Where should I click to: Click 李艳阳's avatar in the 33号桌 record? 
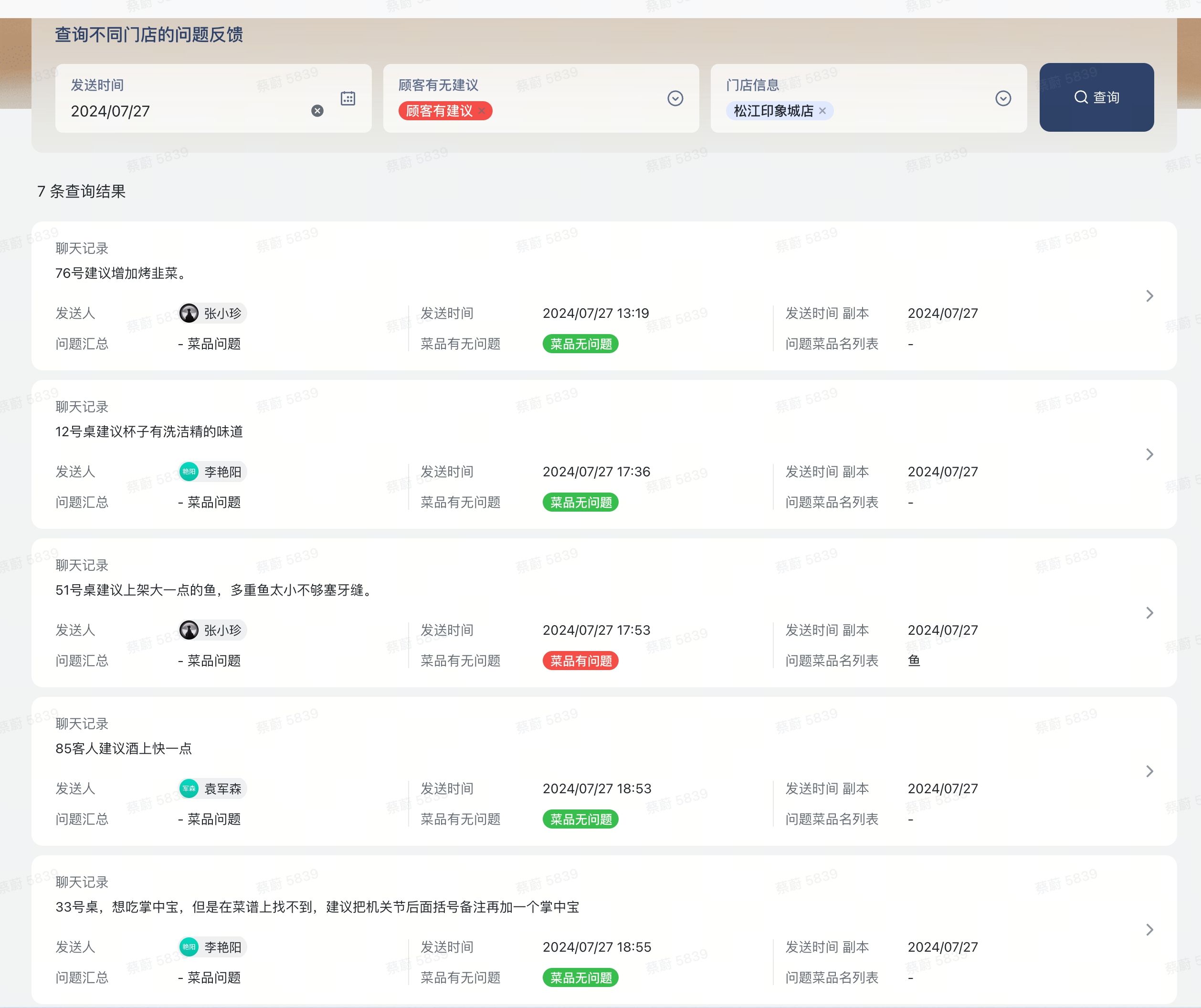click(x=190, y=946)
